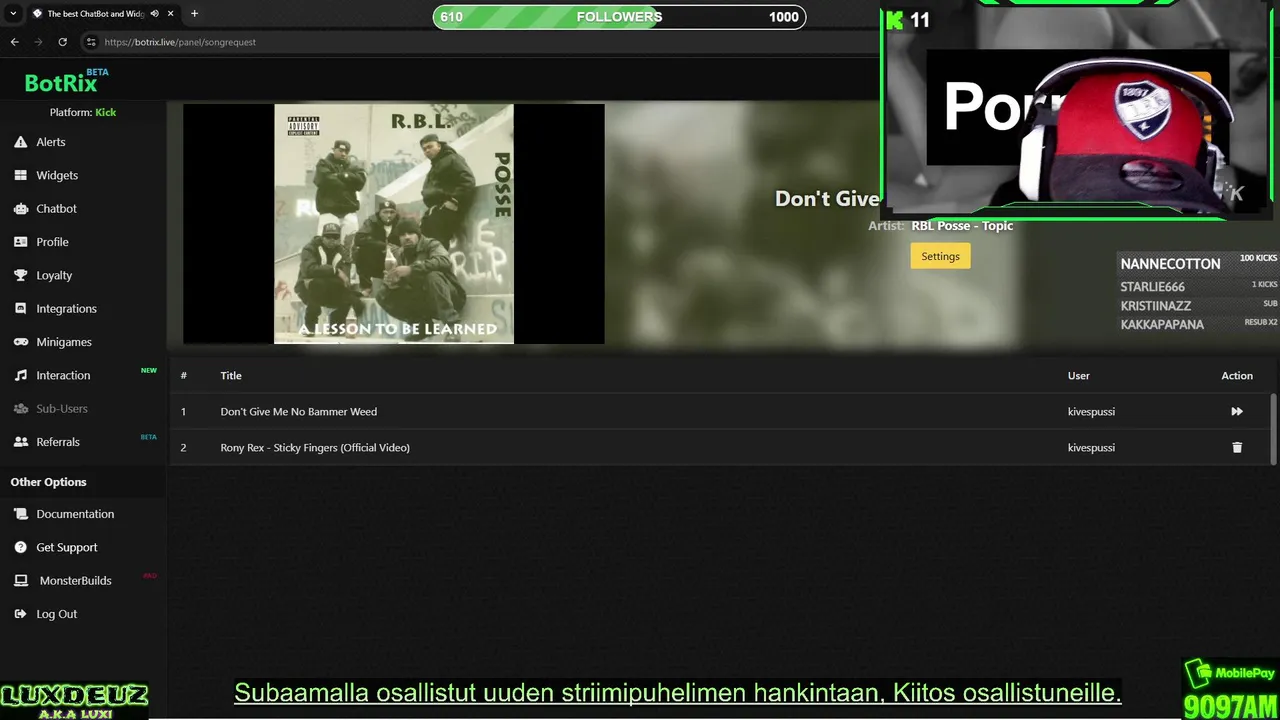The width and height of the screenshot is (1280, 720).
Task: Click the followers progress bar
Action: pos(619,17)
